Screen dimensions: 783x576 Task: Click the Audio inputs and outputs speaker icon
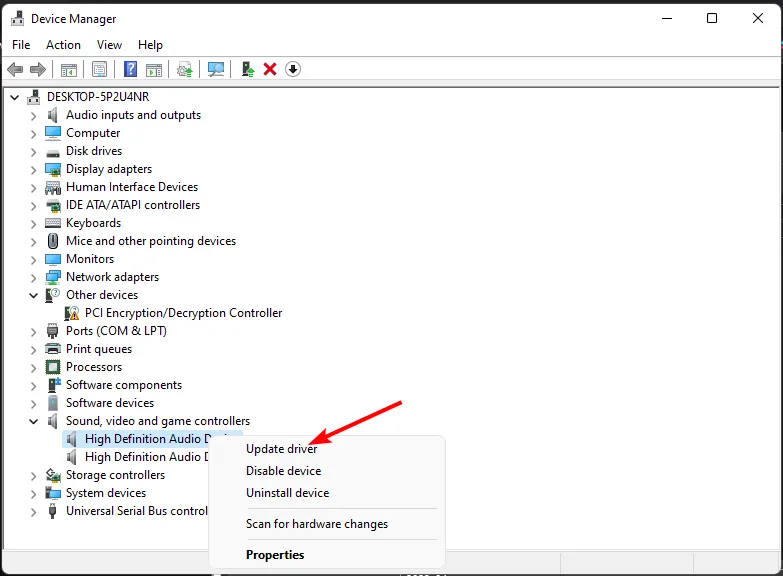52,115
